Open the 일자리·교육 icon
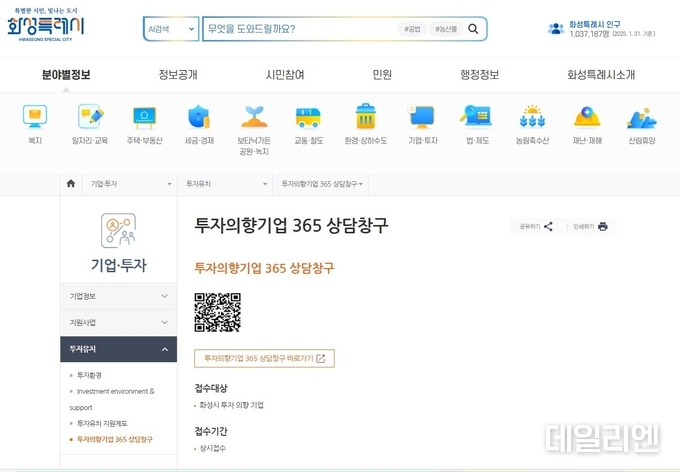Screen dimensions: 680x472 [91, 116]
